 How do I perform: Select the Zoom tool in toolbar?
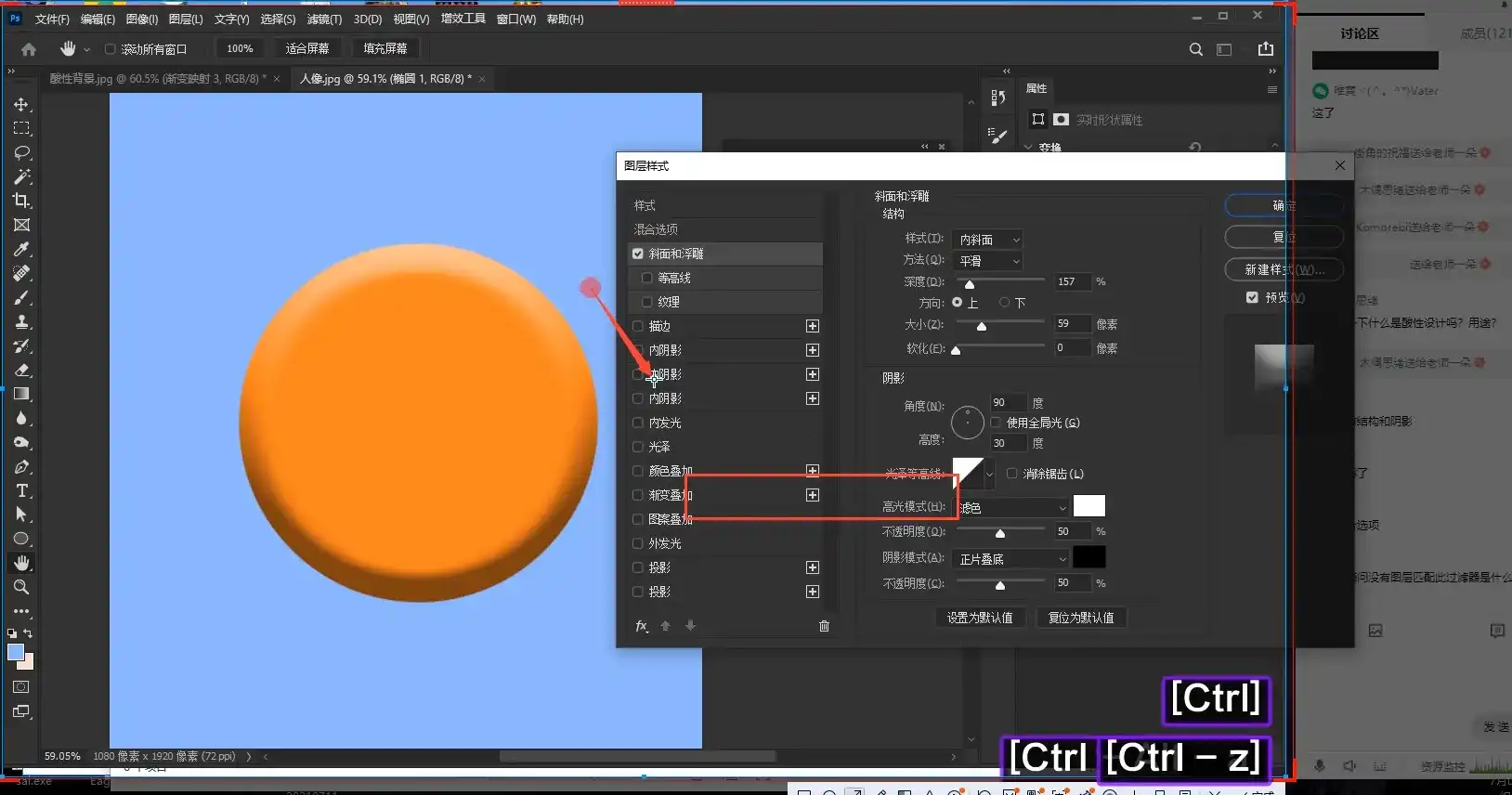[x=21, y=587]
